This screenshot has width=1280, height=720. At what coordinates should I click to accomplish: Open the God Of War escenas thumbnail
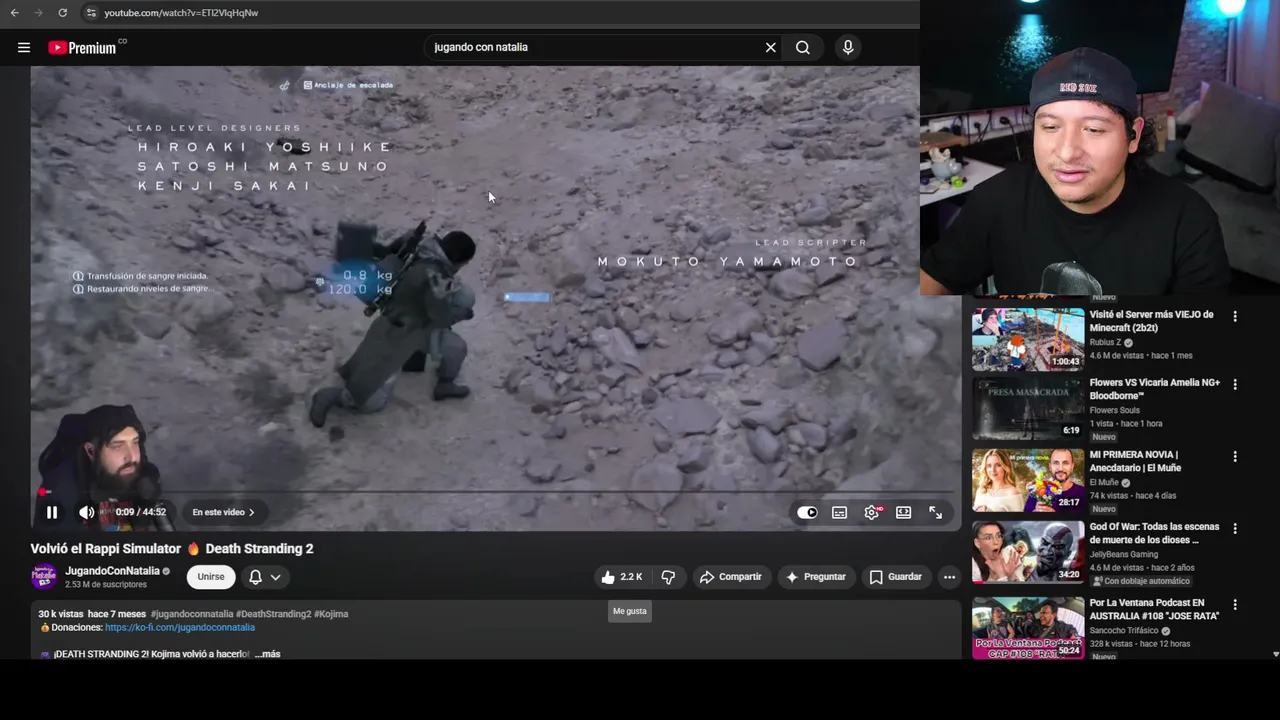(1028, 552)
